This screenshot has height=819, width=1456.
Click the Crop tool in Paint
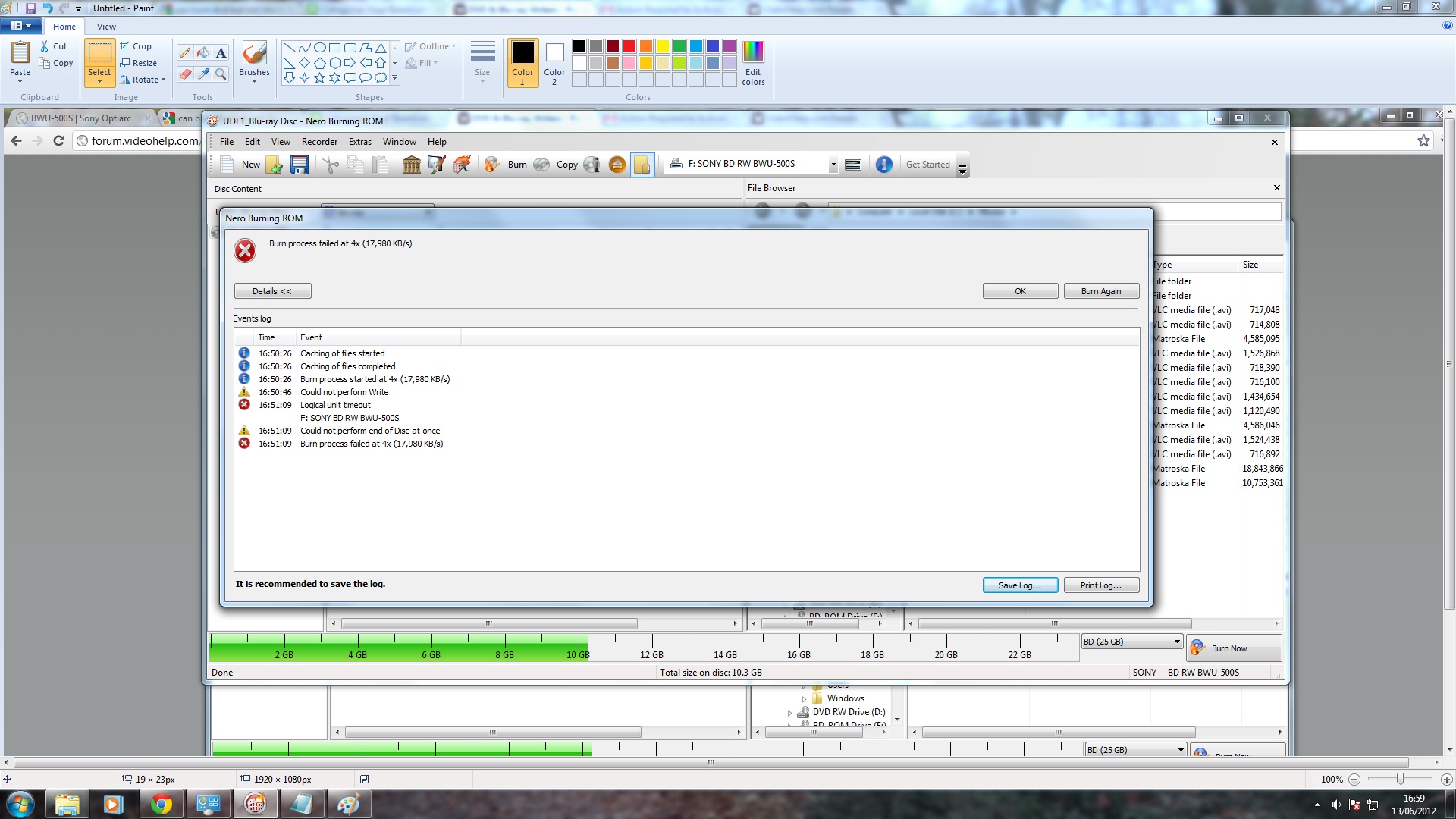click(136, 46)
